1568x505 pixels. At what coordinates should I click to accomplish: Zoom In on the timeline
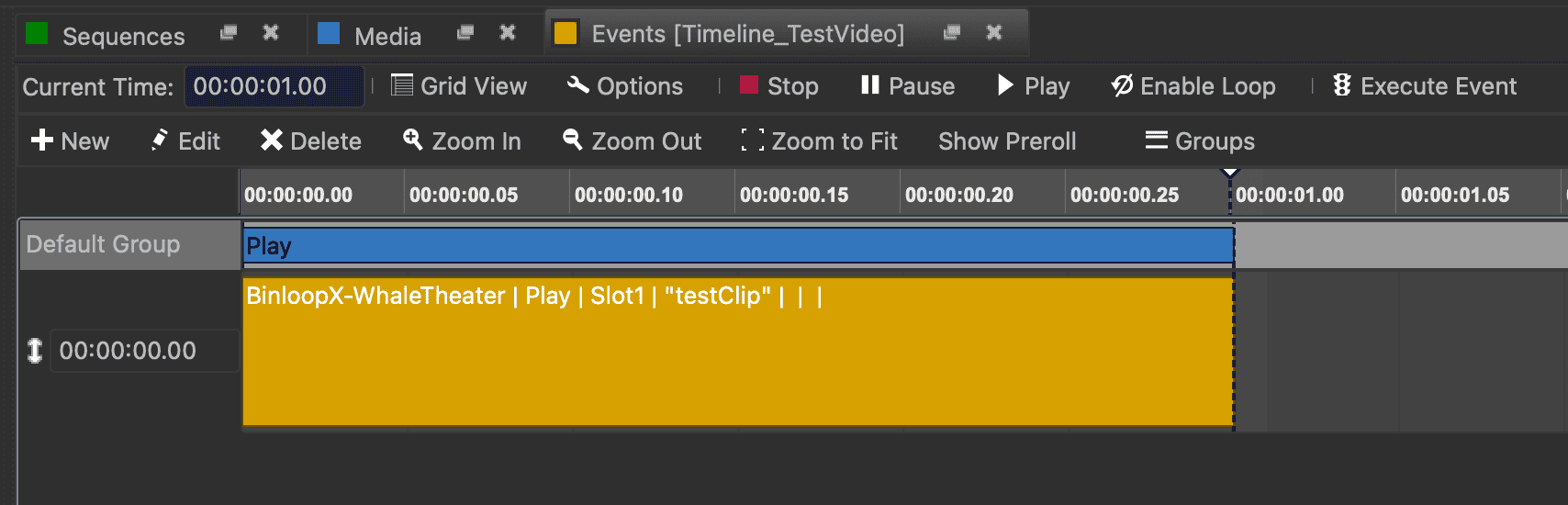462,141
